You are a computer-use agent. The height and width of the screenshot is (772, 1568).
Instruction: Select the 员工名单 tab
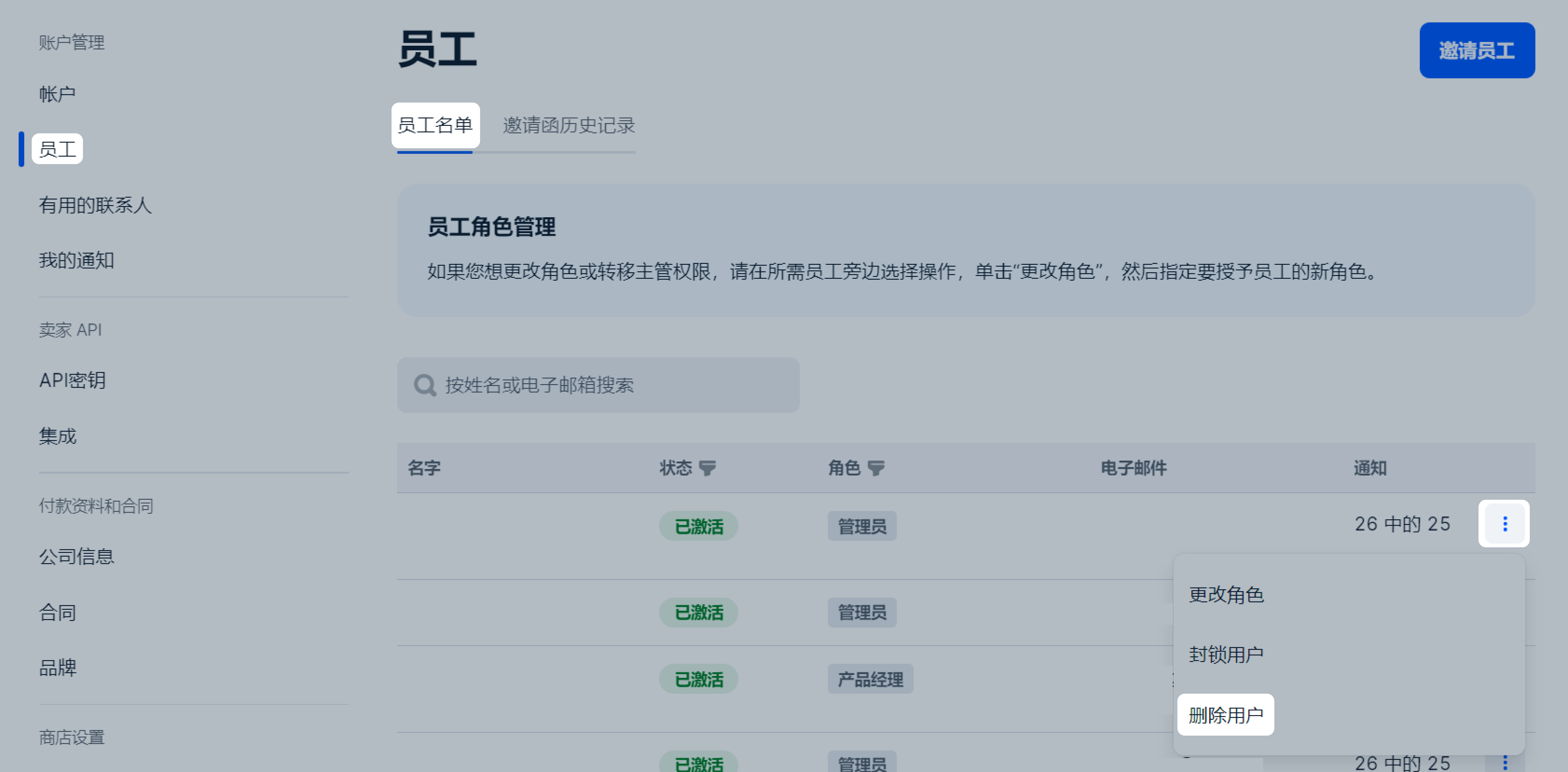(x=435, y=125)
